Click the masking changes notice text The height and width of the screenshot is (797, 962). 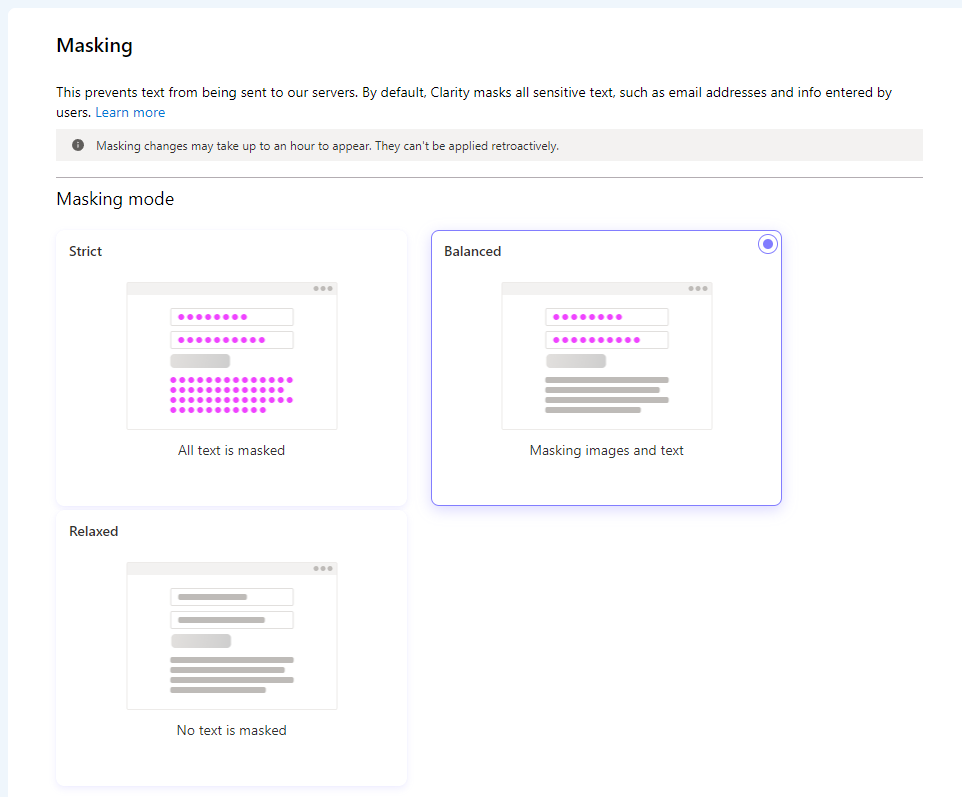click(x=327, y=146)
